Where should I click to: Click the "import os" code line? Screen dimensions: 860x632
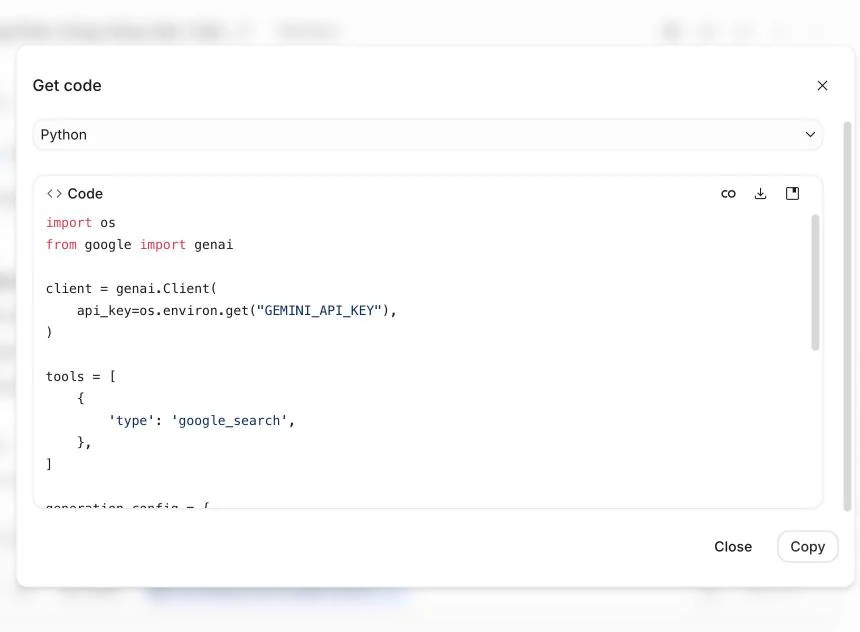[x=81, y=223]
